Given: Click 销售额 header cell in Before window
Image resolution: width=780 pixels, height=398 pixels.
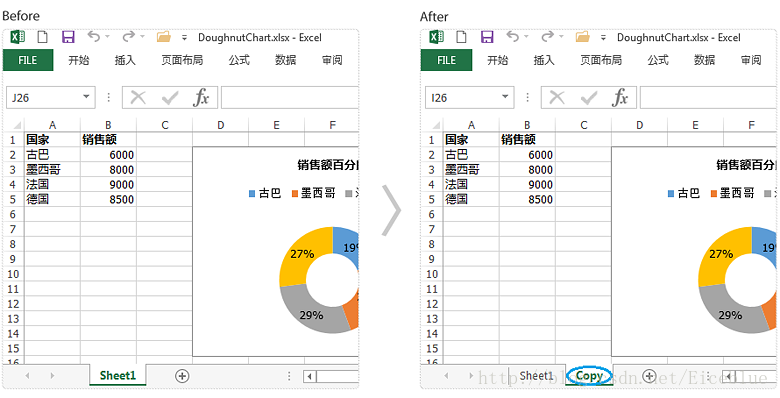Looking at the screenshot, I should click(x=108, y=140).
